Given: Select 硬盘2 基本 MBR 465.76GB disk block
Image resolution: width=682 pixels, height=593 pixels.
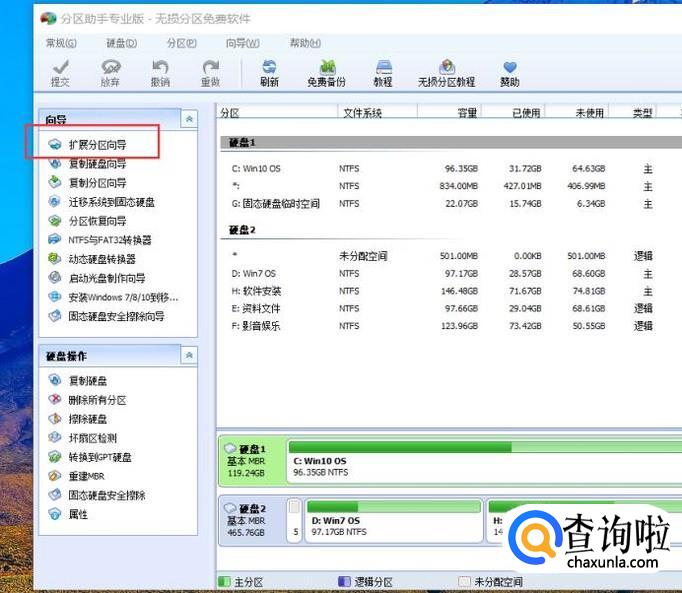Looking at the screenshot, I should 251,520.
